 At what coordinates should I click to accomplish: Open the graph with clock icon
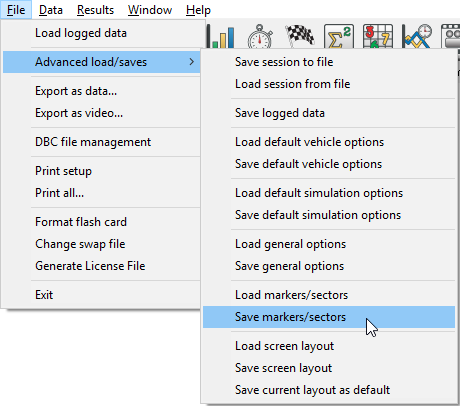click(417, 36)
